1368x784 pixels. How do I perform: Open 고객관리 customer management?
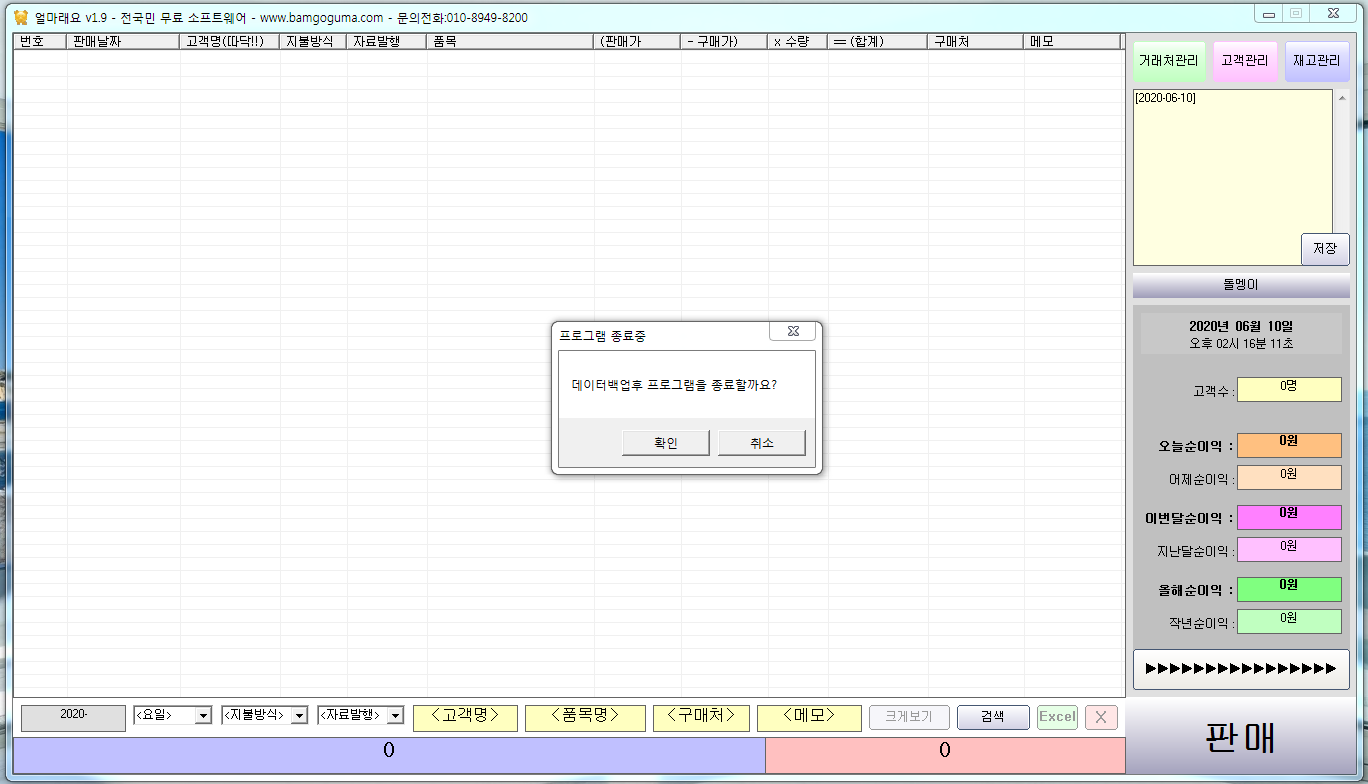click(x=1244, y=61)
